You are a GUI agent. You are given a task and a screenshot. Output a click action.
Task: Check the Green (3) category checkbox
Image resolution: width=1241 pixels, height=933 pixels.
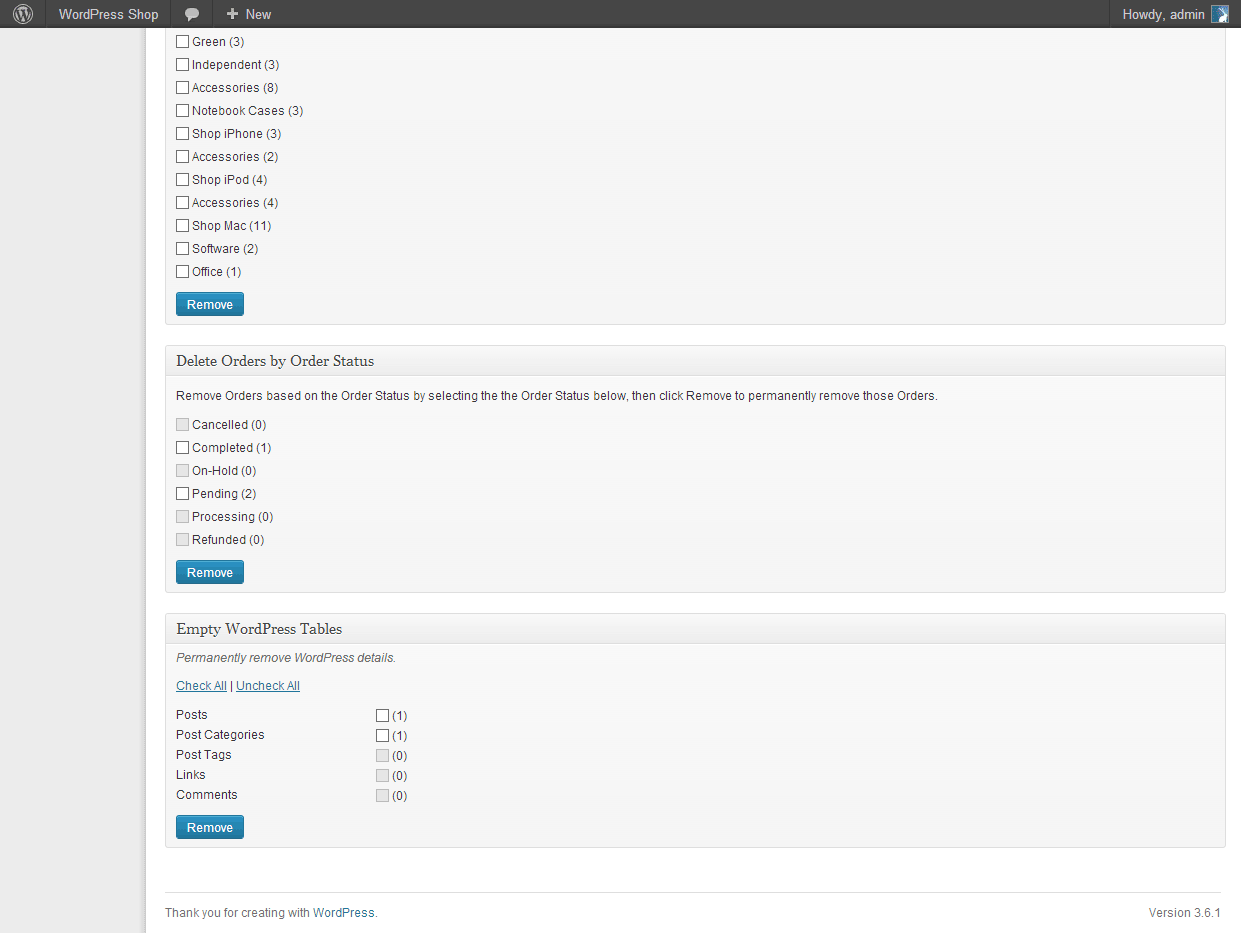pyautogui.click(x=182, y=42)
